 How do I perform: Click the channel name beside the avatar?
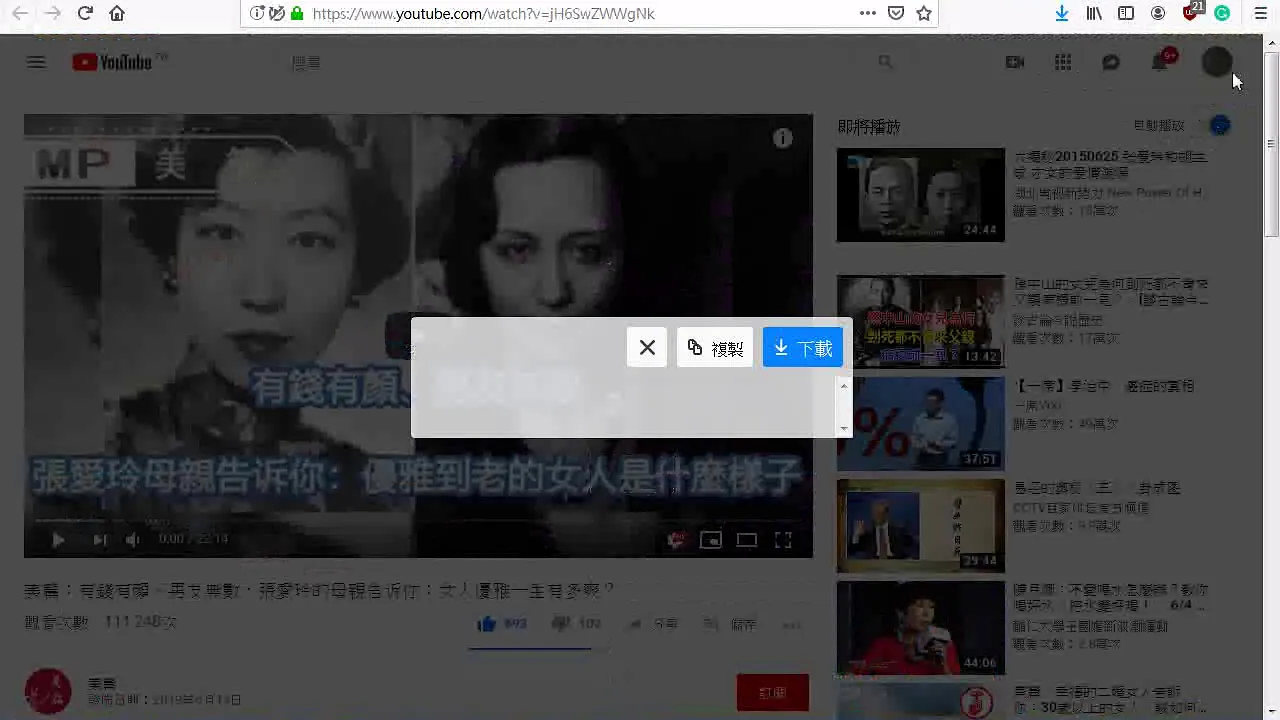[102, 683]
